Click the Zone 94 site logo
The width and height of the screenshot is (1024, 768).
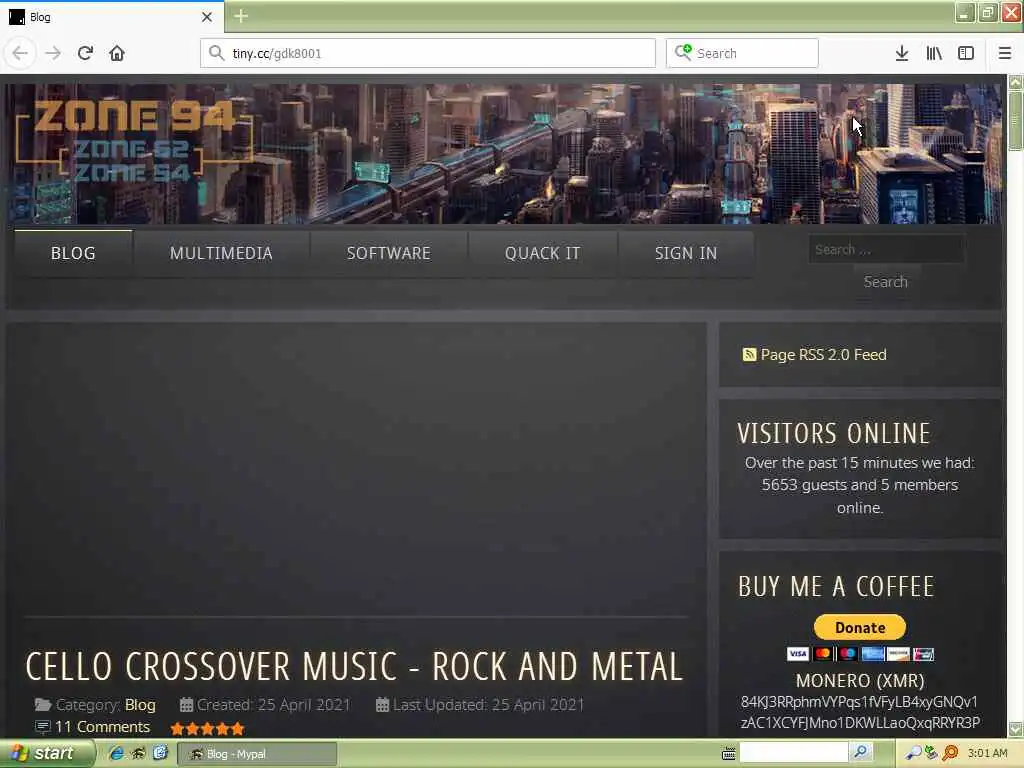click(x=134, y=142)
